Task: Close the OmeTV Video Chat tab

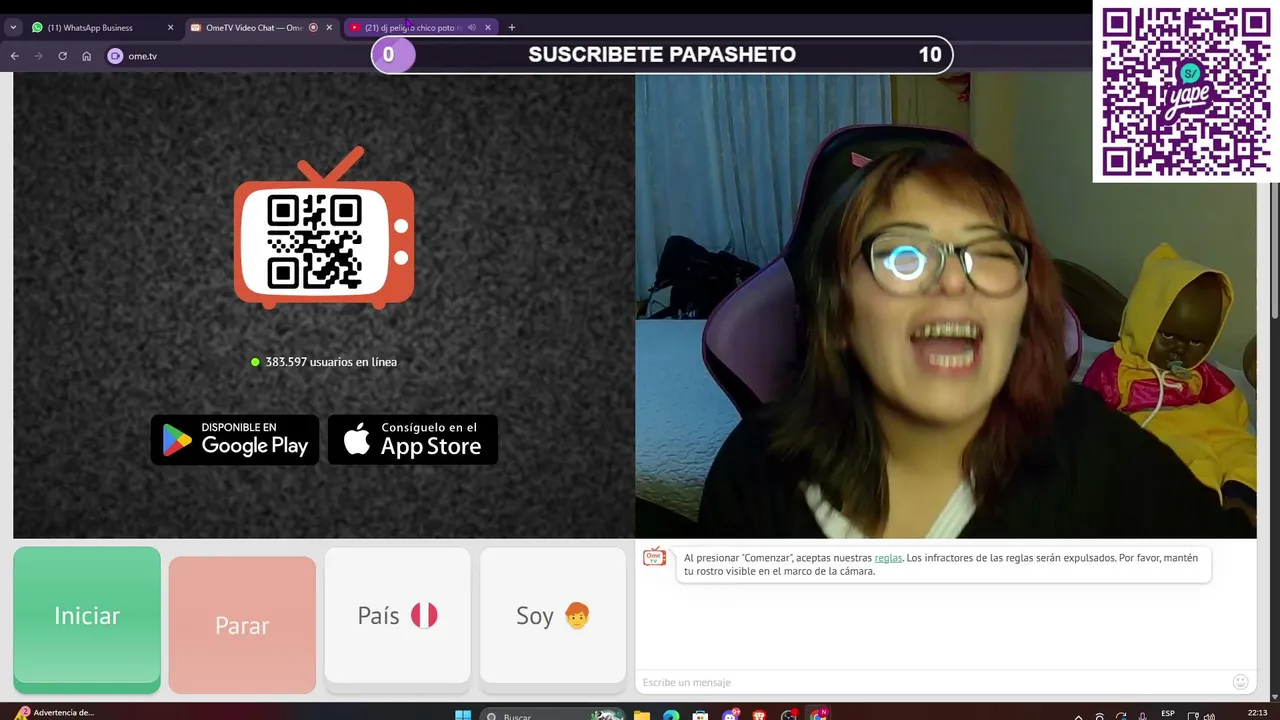Action: click(329, 28)
